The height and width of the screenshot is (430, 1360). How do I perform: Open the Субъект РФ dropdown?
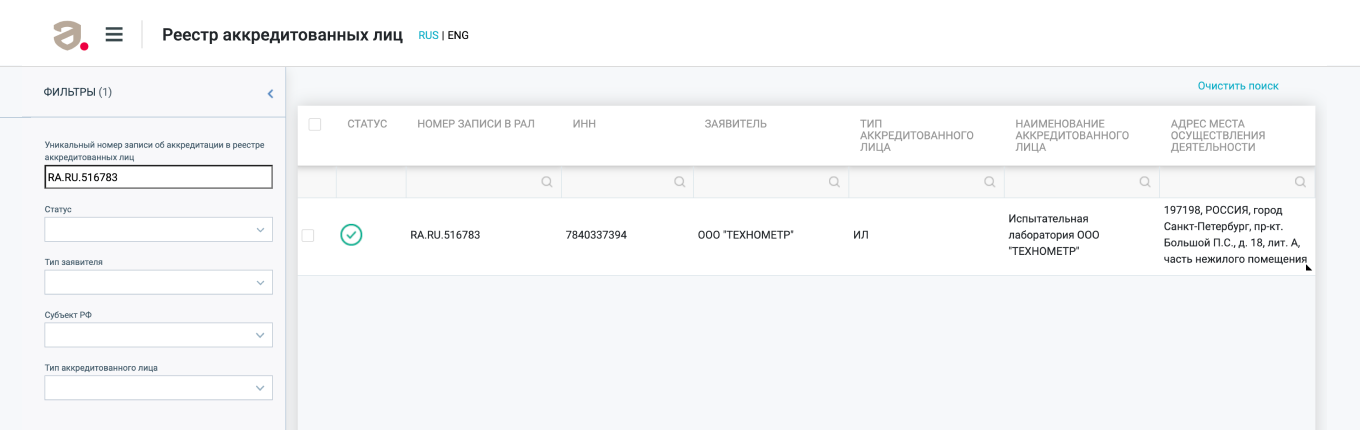tap(158, 335)
